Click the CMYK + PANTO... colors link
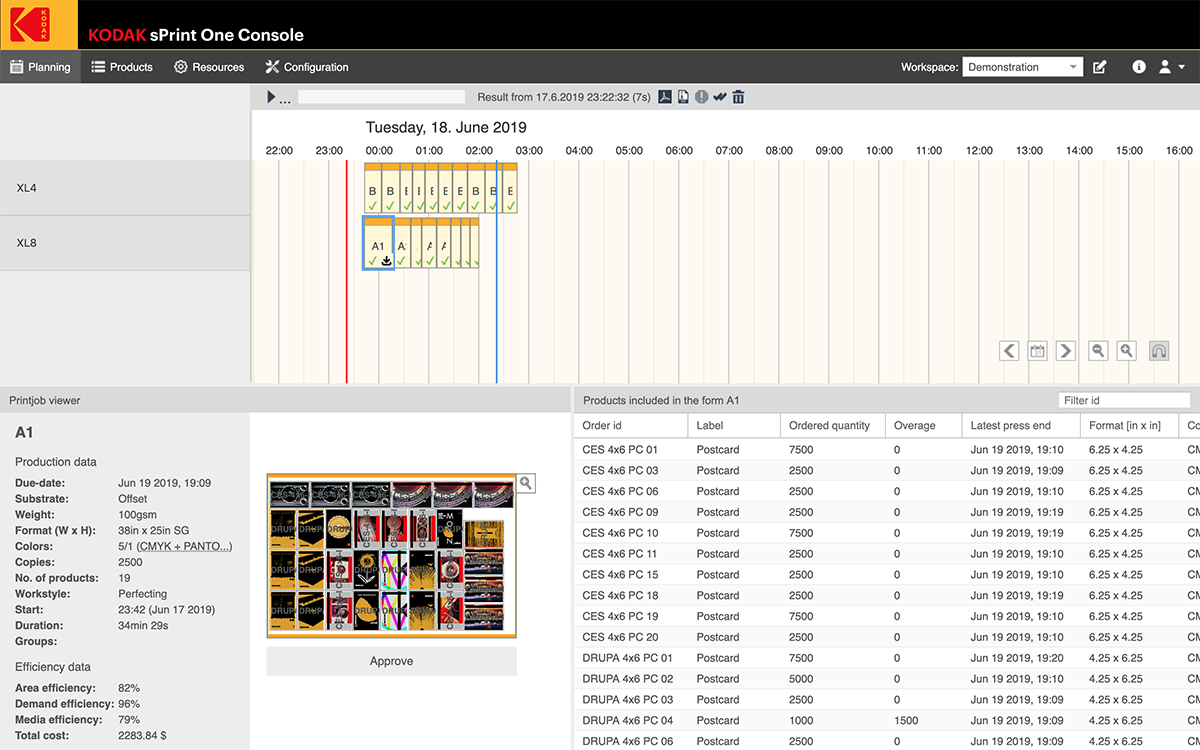Viewport: 1200px width, 750px height. coord(184,547)
